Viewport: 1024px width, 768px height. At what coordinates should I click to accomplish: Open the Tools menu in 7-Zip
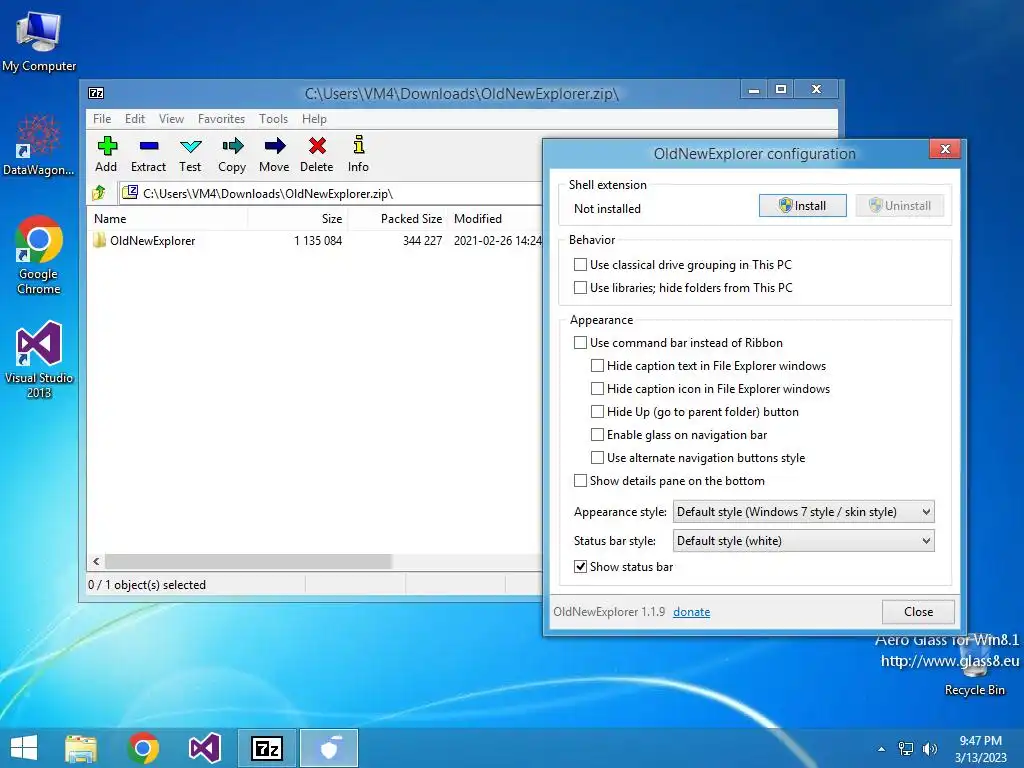click(273, 119)
